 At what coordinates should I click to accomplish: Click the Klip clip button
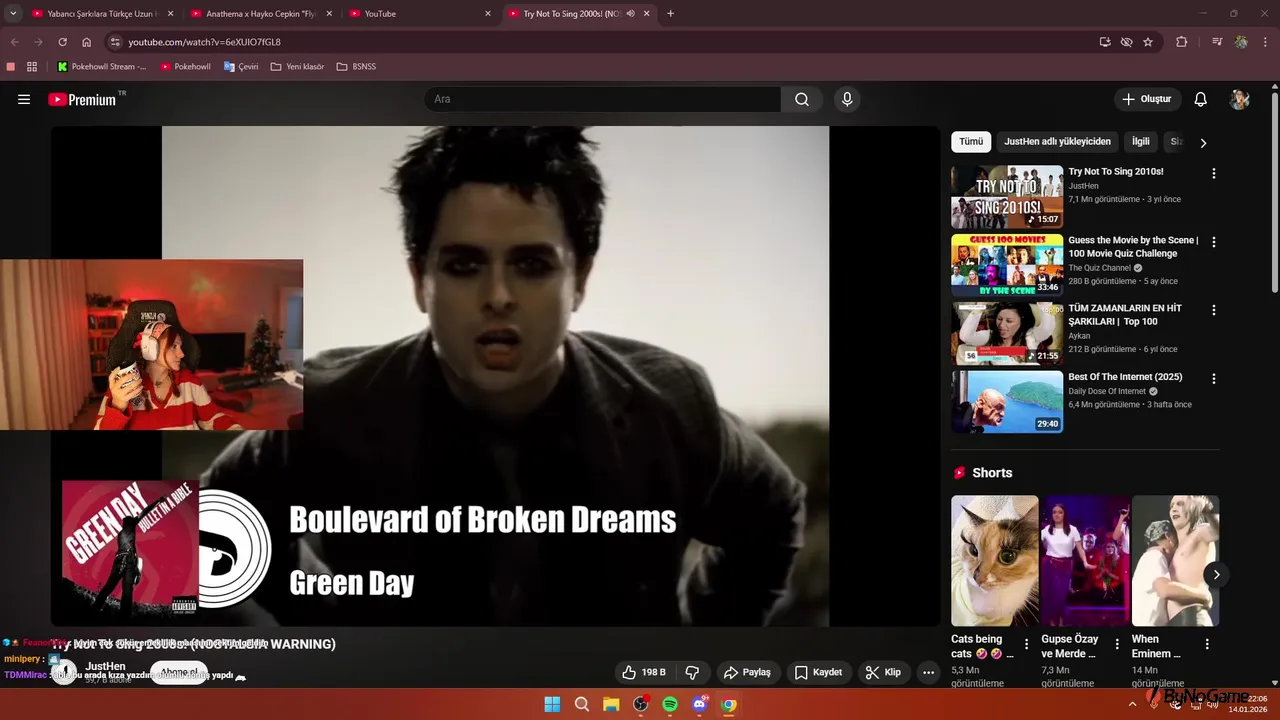tap(883, 672)
